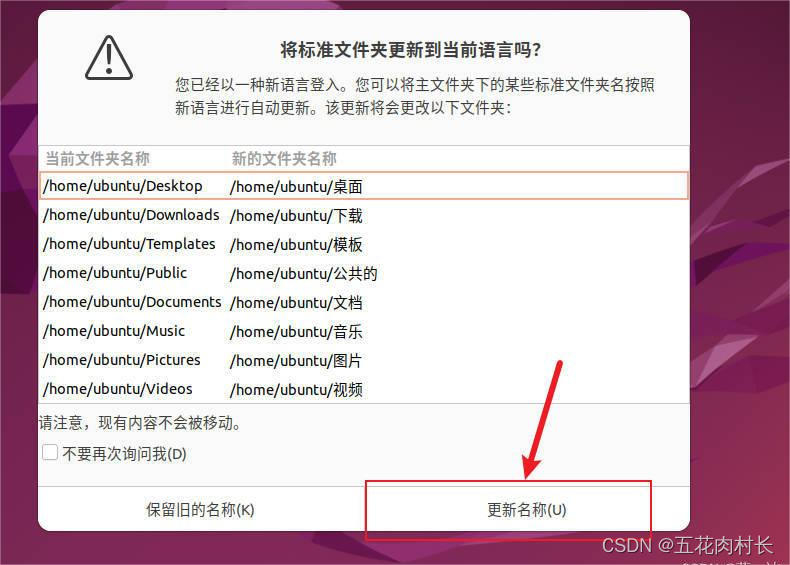
Task: Select the /home/ubuntu/Music row
Action: point(364,331)
